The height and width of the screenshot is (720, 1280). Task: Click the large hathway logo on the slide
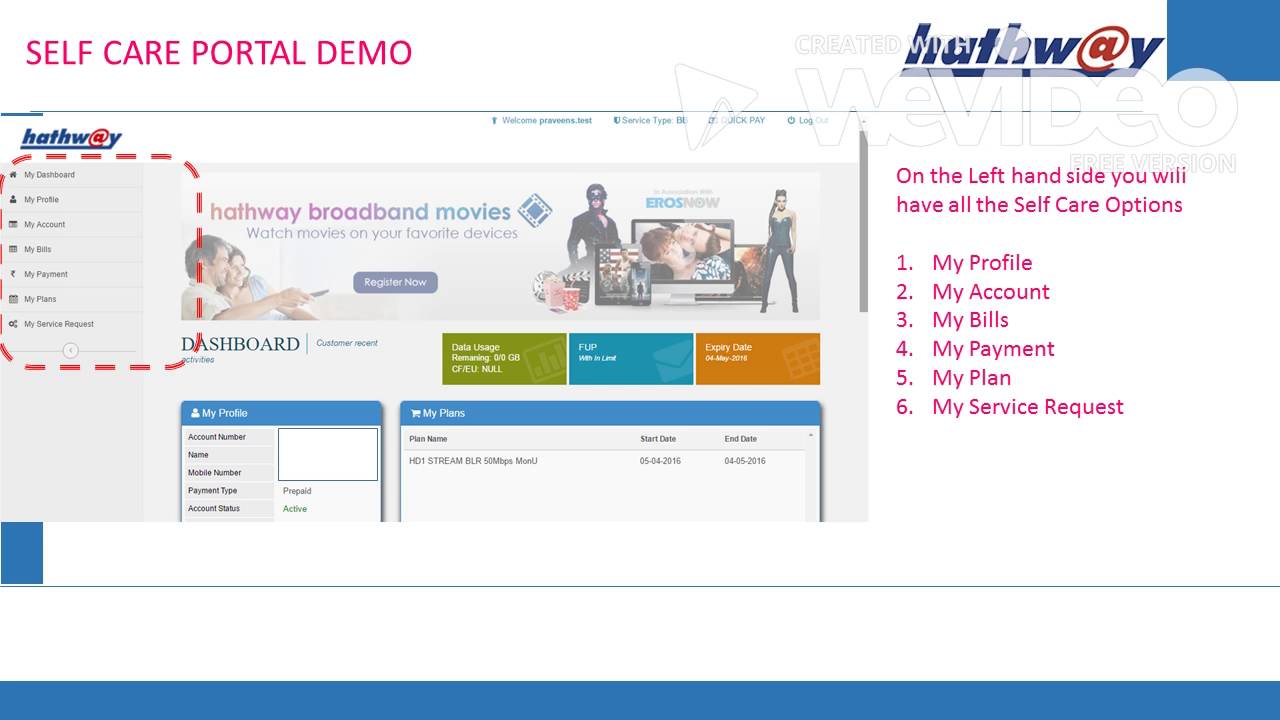pos(1032,50)
